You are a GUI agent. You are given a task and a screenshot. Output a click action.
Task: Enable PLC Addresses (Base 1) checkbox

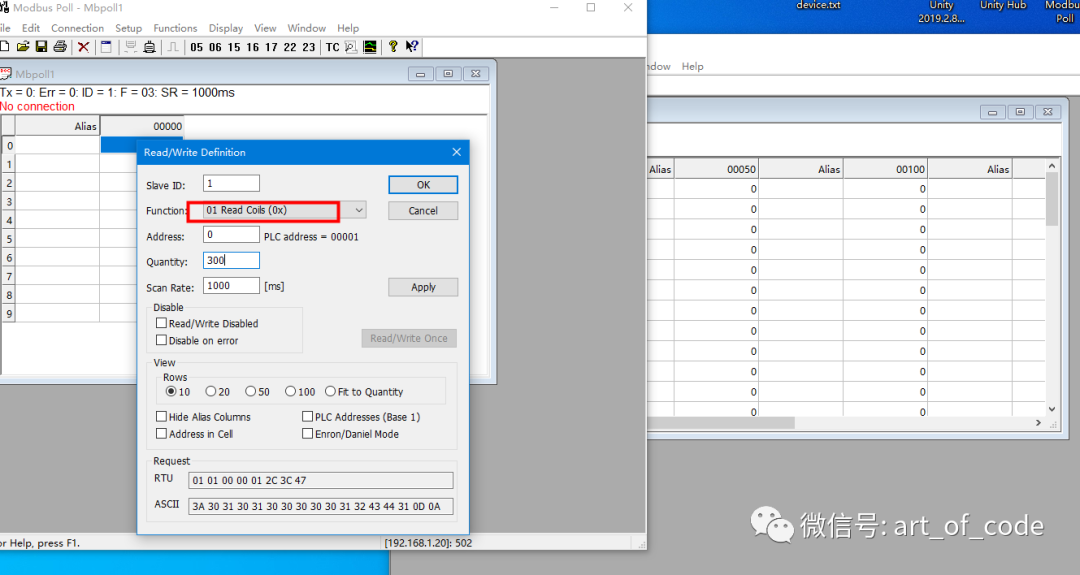[x=307, y=417]
